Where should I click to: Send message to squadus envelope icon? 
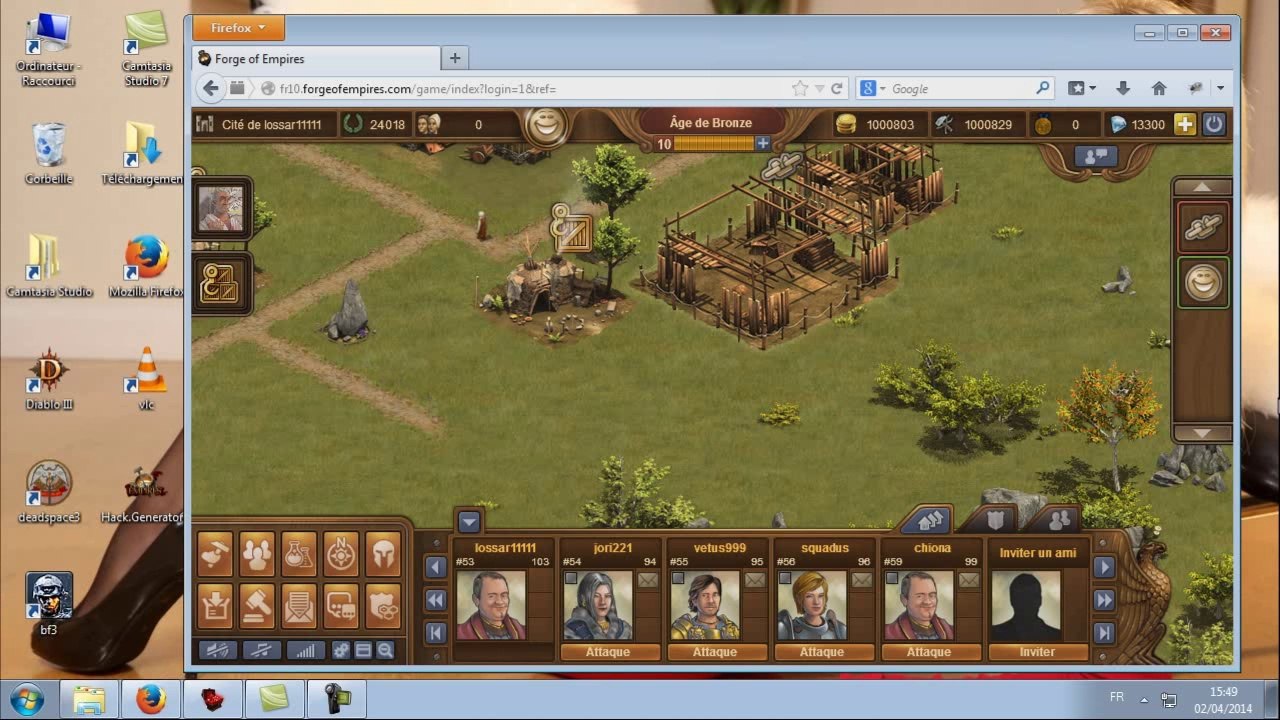point(862,580)
